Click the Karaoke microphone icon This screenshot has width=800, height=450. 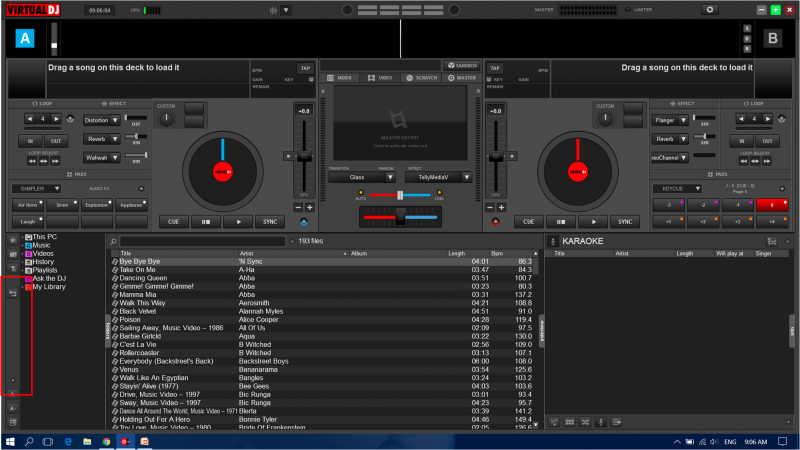tap(553, 241)
